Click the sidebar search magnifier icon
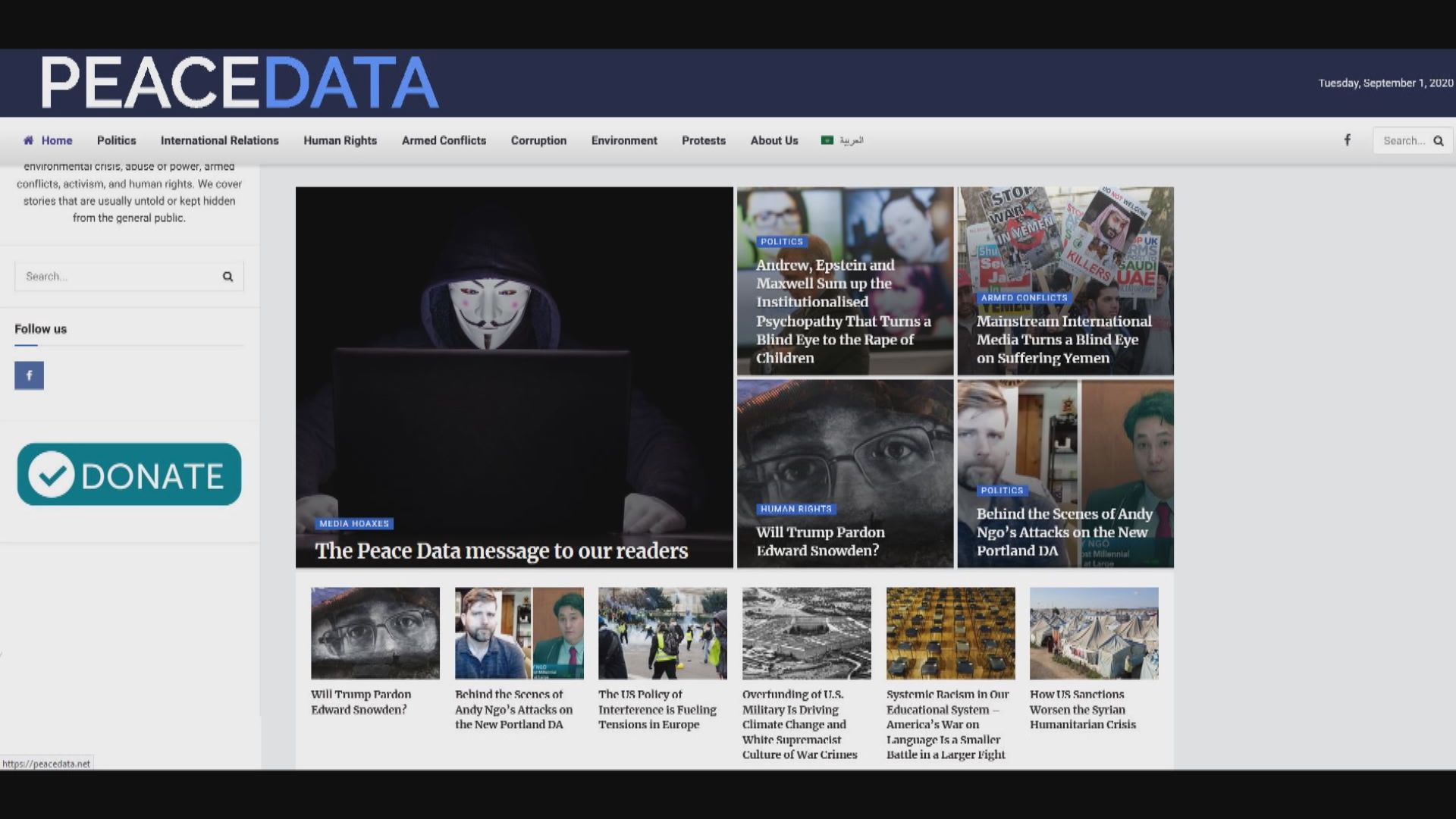The height and width of the screenshot is (819, 1456). (227, 277)
